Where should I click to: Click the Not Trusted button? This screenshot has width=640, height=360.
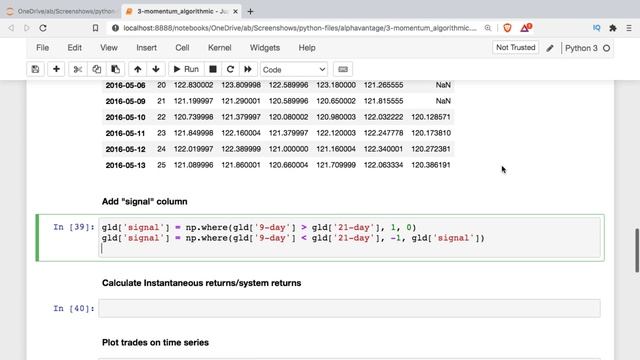click(516, 48)
